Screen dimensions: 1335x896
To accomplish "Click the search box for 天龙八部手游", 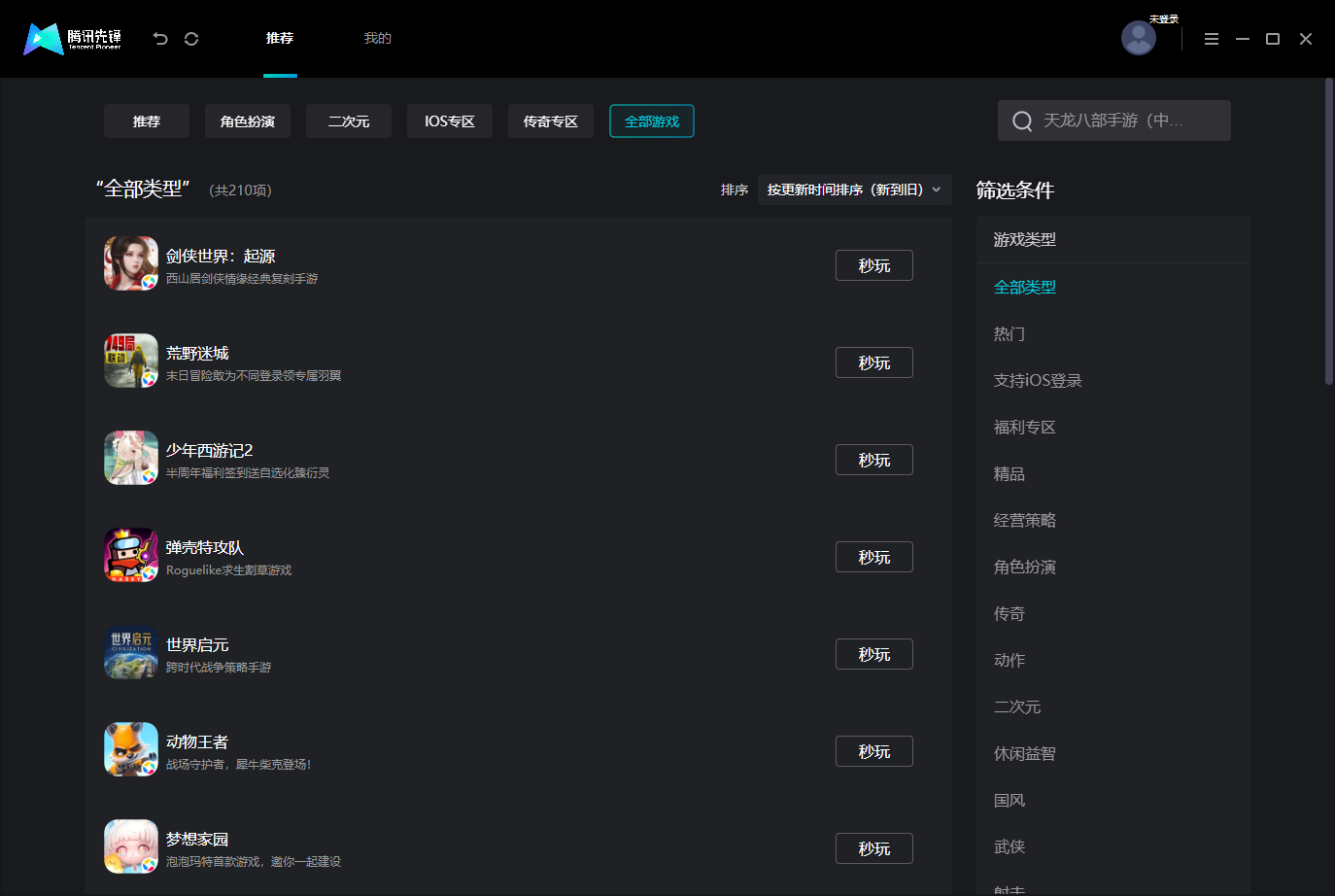I will pos(1114,121).
